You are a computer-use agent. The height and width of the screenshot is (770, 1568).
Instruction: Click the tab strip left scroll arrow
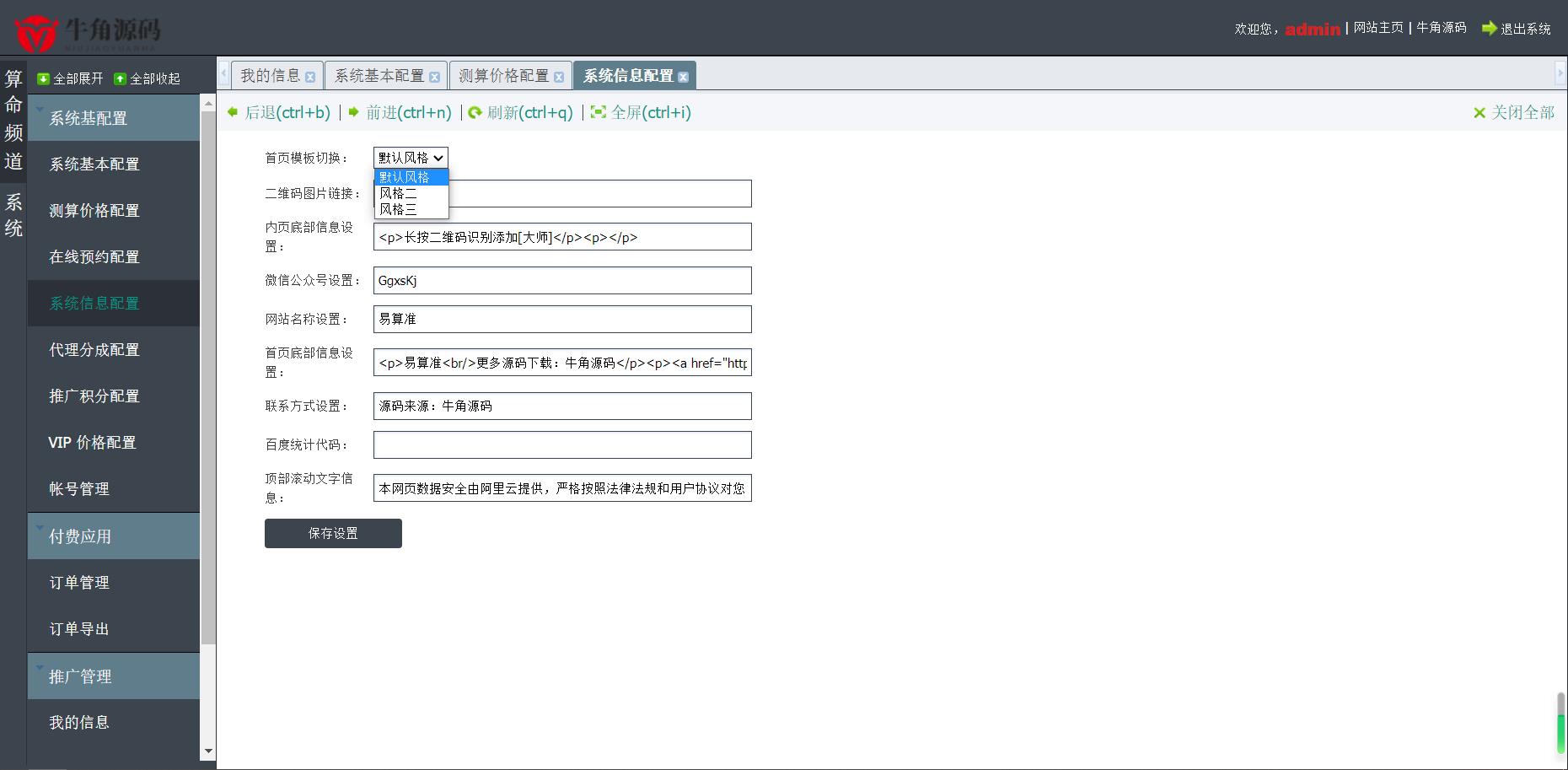223,73
